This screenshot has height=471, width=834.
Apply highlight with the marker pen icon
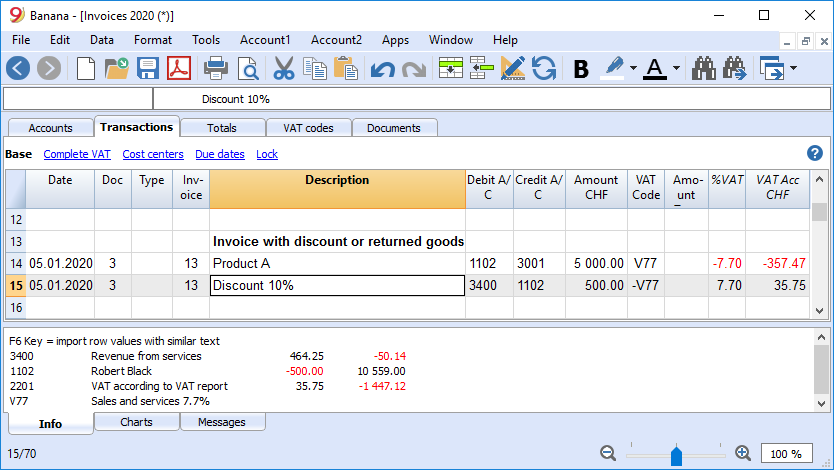tap(613, 69)
